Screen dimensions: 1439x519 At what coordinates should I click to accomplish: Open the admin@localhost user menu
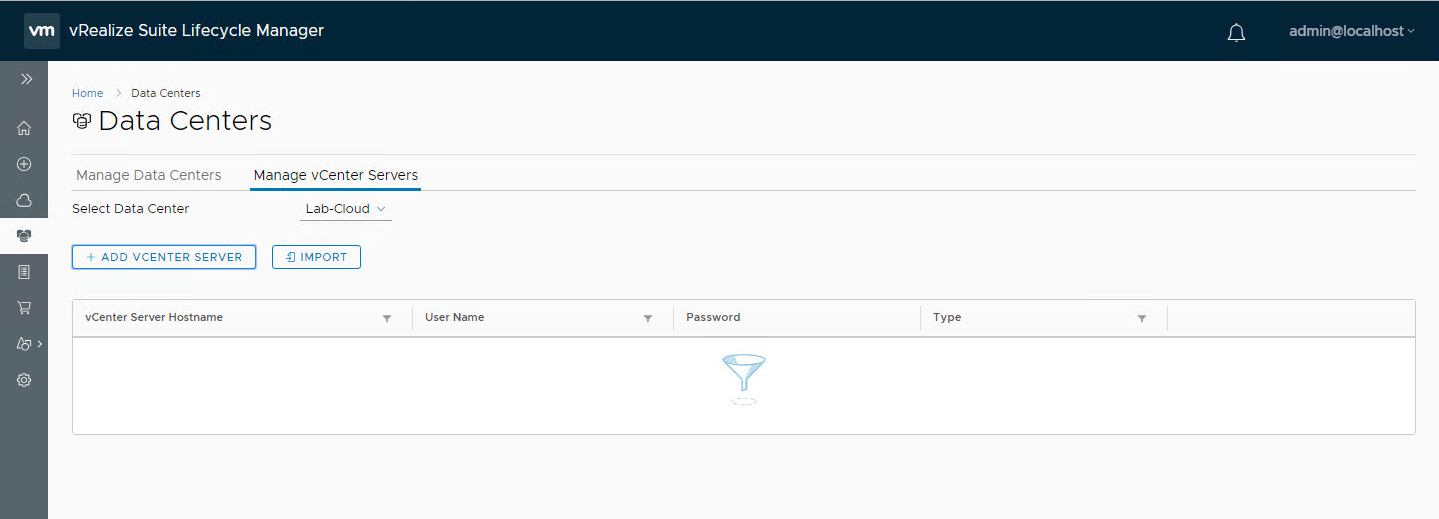(1351, 31)
